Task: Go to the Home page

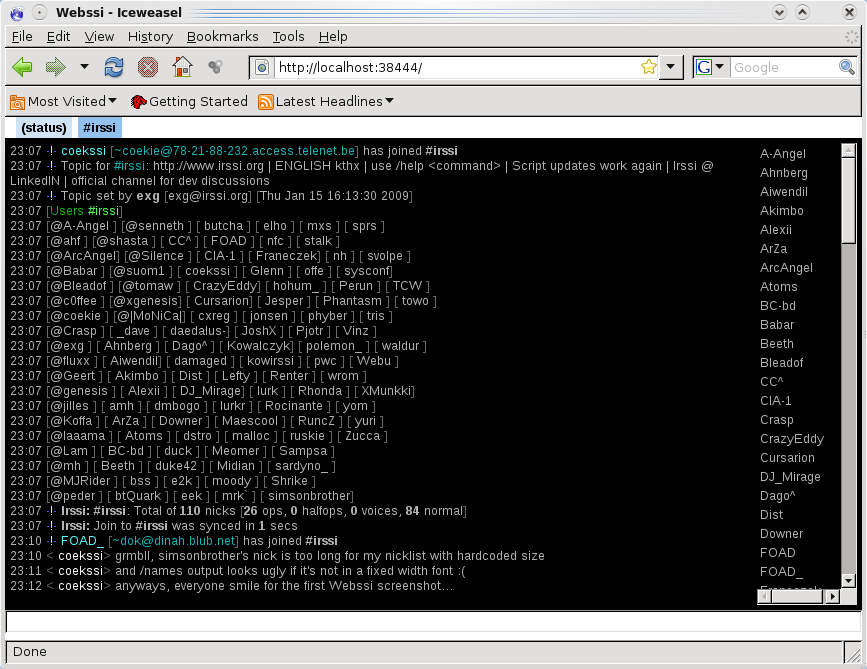Action: point(181,67)
